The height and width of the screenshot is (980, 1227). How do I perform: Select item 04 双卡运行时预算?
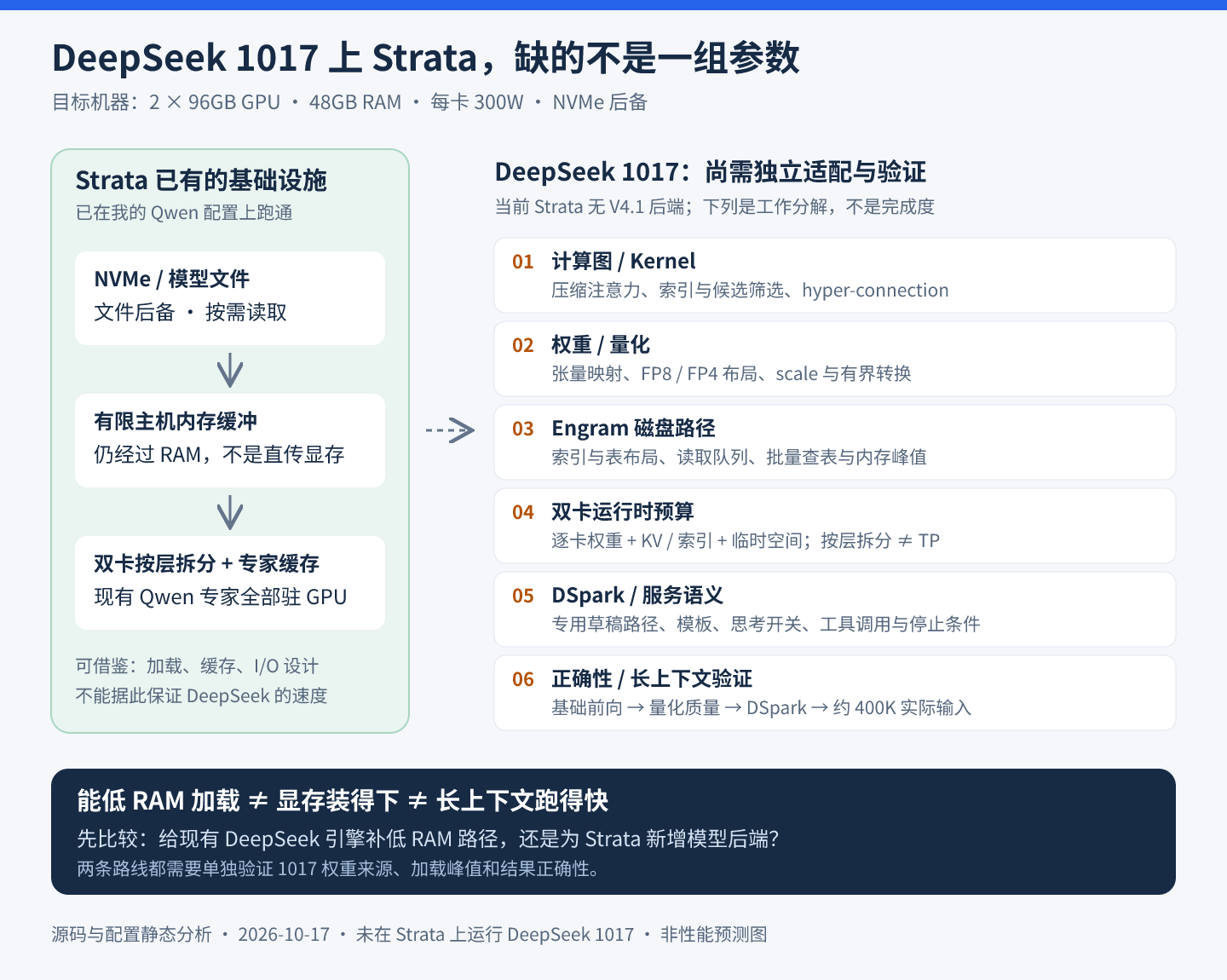tap(835, 526)
